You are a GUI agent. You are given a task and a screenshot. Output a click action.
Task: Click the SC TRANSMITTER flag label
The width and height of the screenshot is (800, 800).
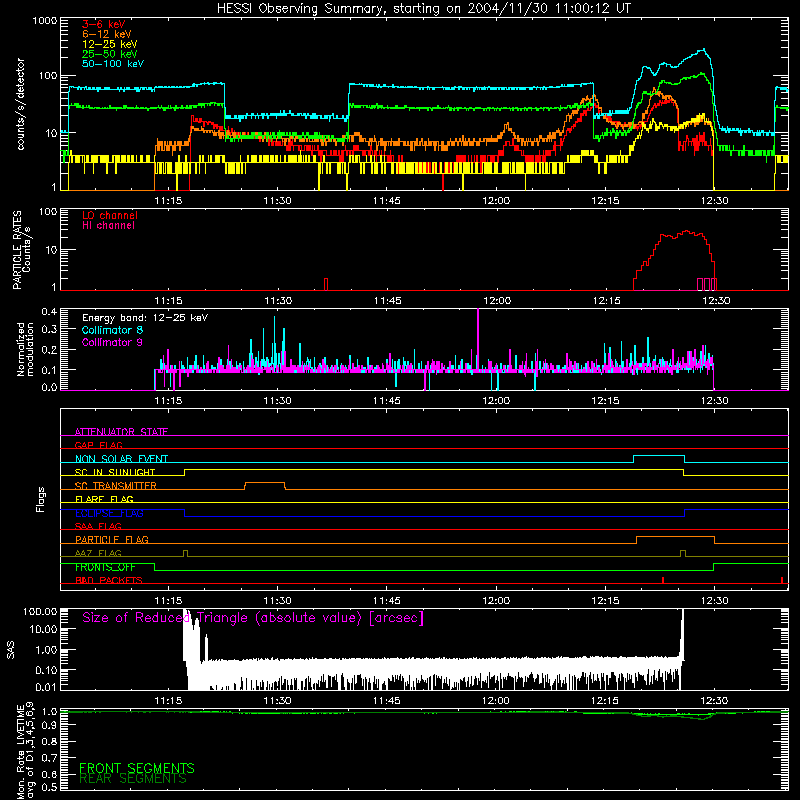coord(116,485)
